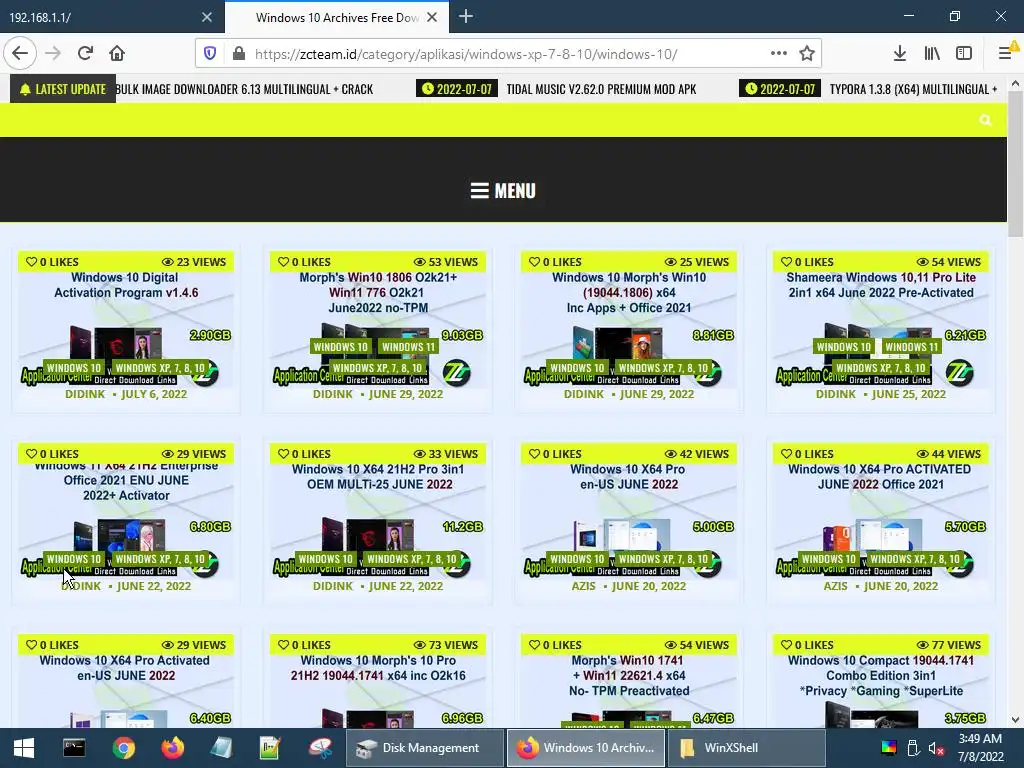Screen dimensions: 1024x768
Task: Open a new browser tab
Action: [x=466, y=16]
